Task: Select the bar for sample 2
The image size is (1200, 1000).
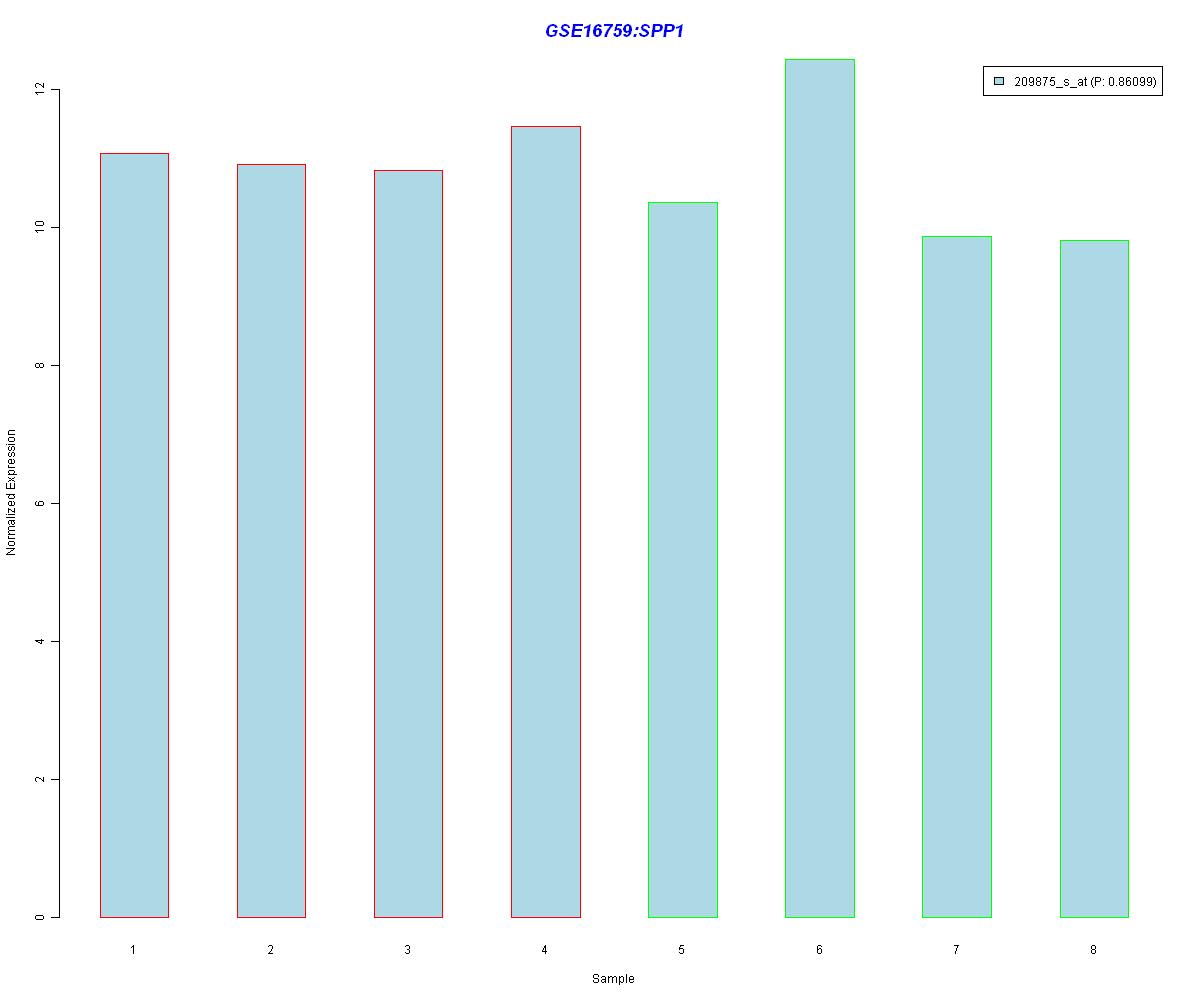Action: 271,540
